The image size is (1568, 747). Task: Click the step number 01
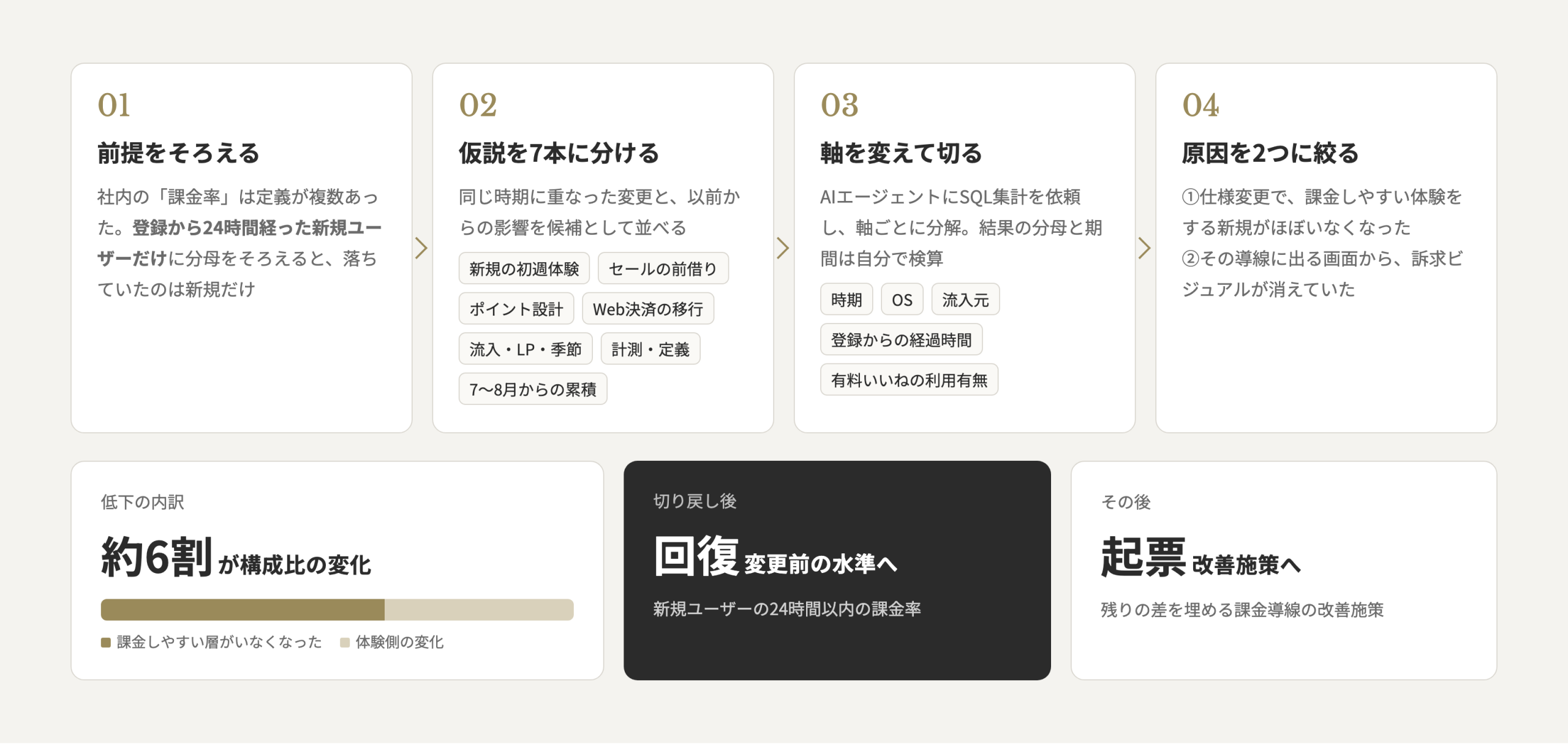(114, 105)
